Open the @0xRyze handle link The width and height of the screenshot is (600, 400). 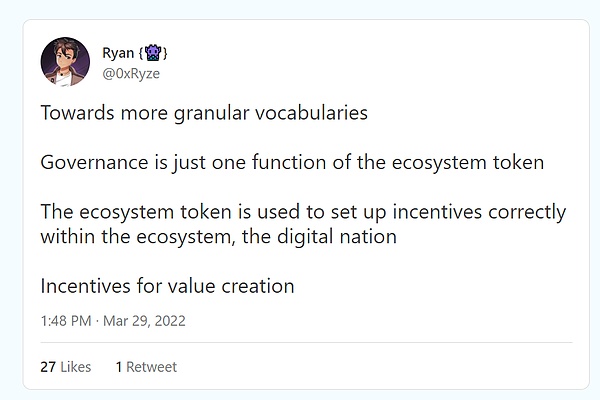tap(130, 72)
